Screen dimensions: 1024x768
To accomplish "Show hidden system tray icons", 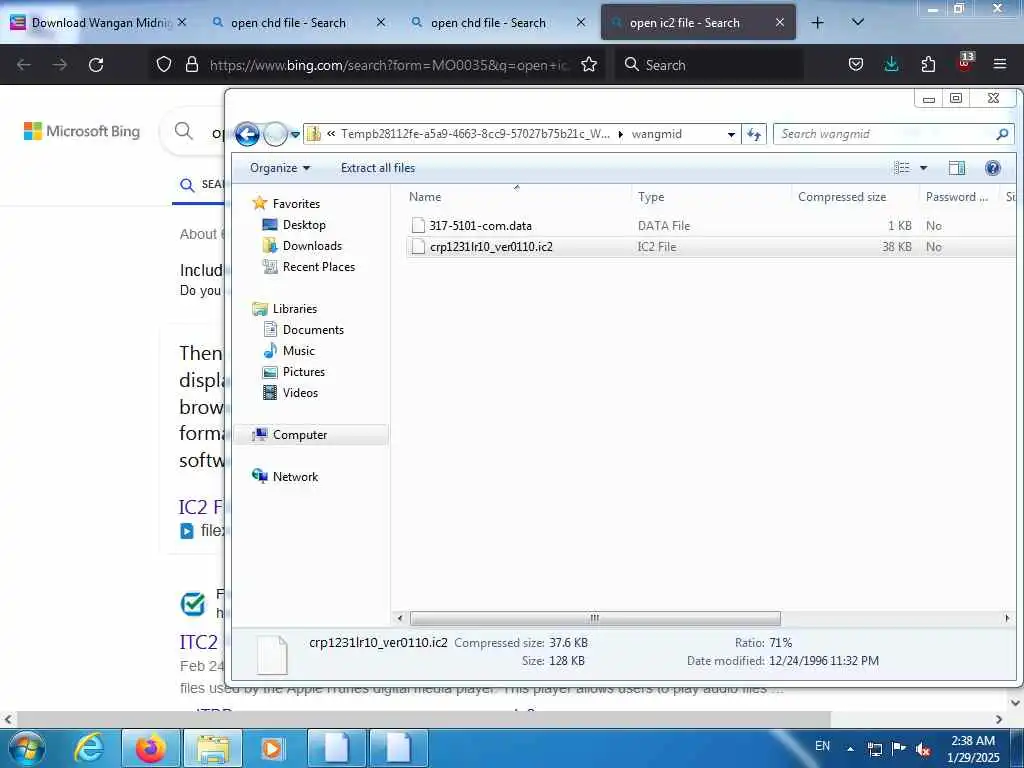I will [x=850, y=749].
